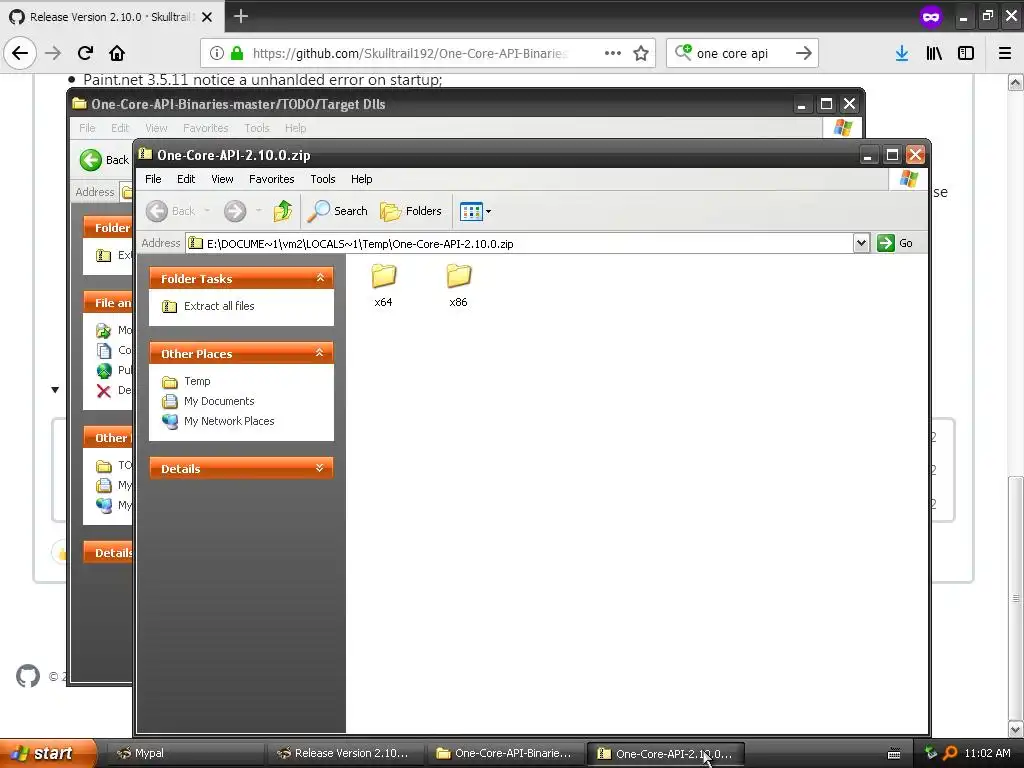Collapse the Folder Tasks panel
The height and width of the screenshot is (768, 1024).
(320, 278)
